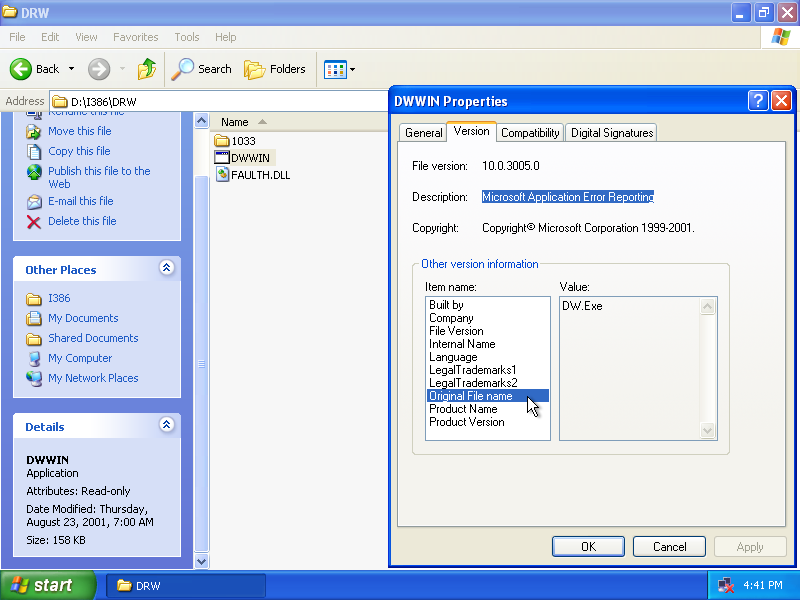
Task: Switch to the Digital Signatures tab
Action: (x=610, y=133)
